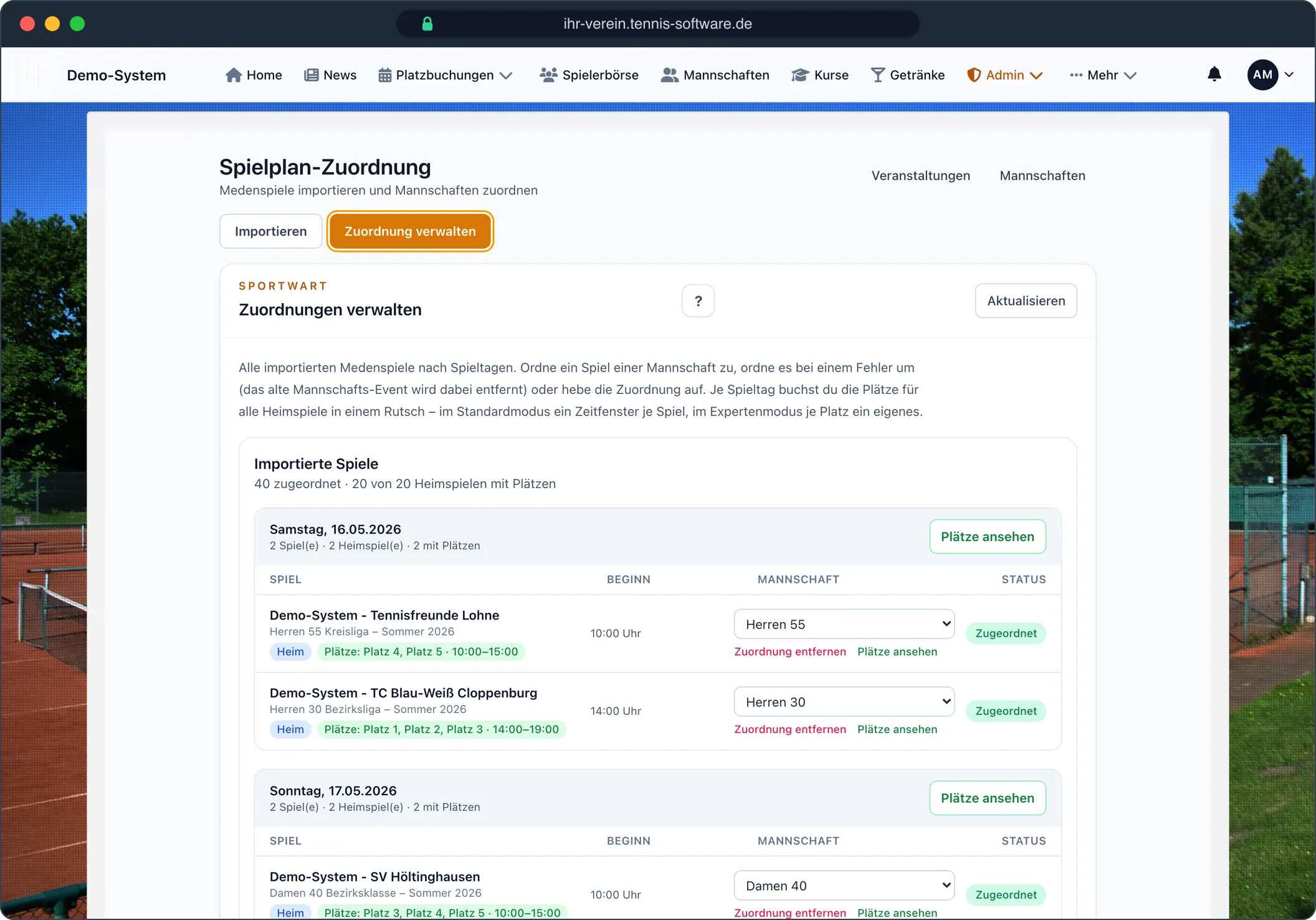Click the Heim badge of Tennisfreunde Lohne

click(290, 651)
